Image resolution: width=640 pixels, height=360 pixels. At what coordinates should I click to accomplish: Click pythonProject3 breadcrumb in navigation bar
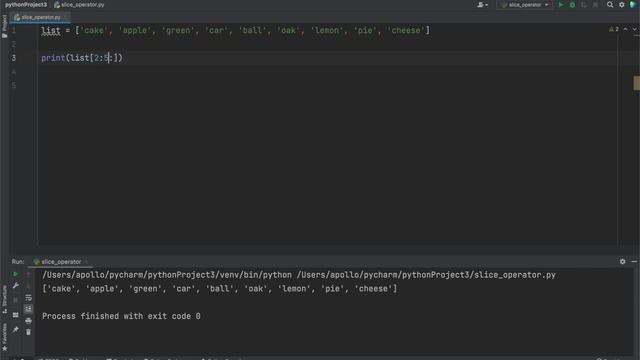point(26,5)
